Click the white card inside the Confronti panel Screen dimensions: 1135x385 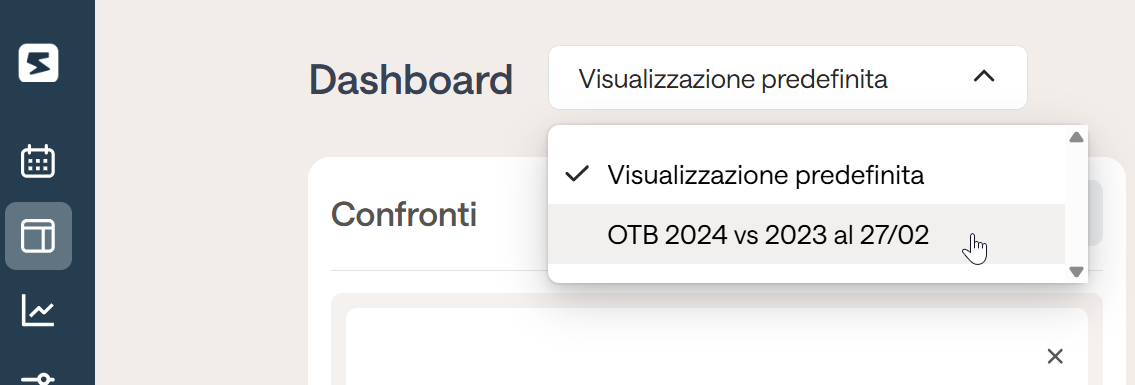click(717, 347)
